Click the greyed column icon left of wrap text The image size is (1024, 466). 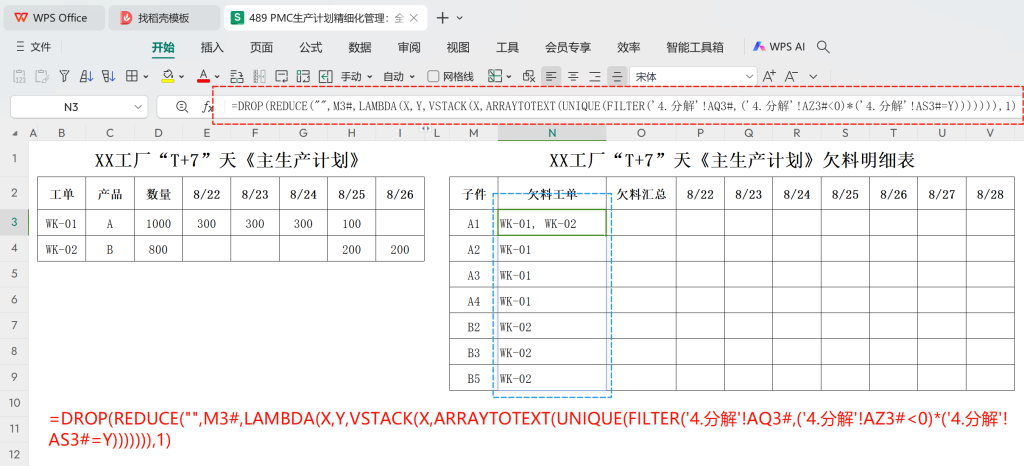[x=259, y=76]
